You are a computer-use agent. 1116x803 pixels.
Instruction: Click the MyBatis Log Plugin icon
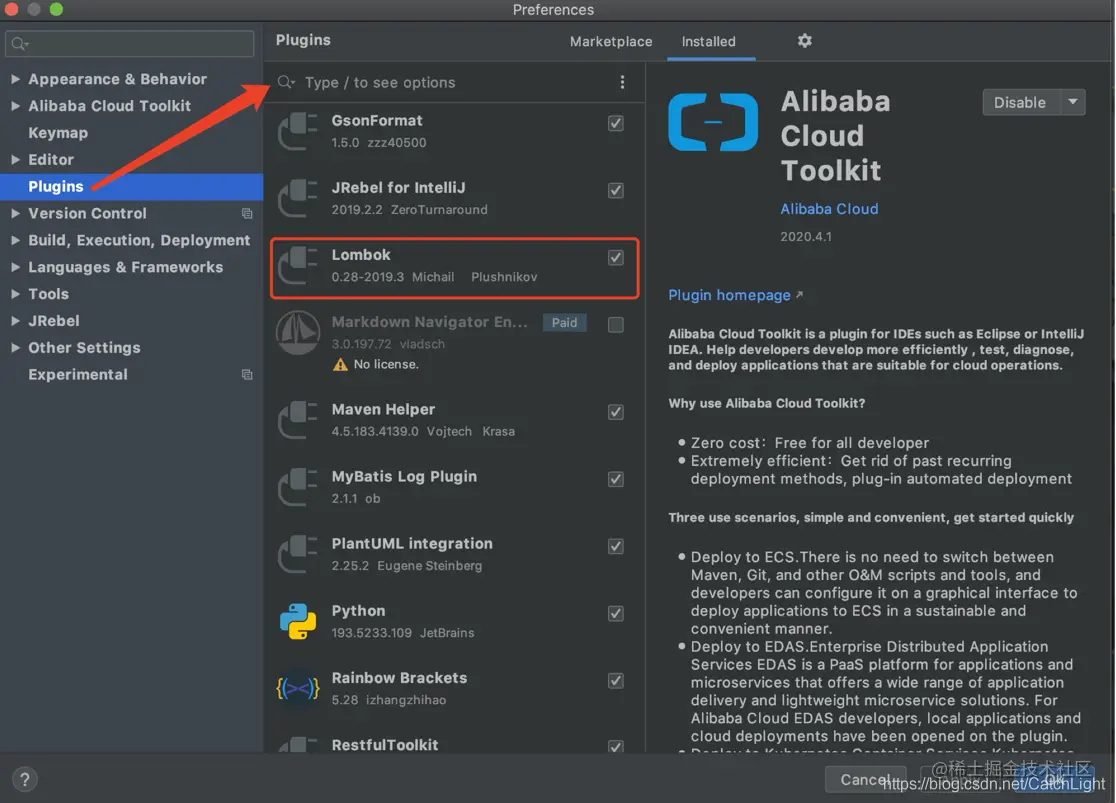click(x=298, y=488)
